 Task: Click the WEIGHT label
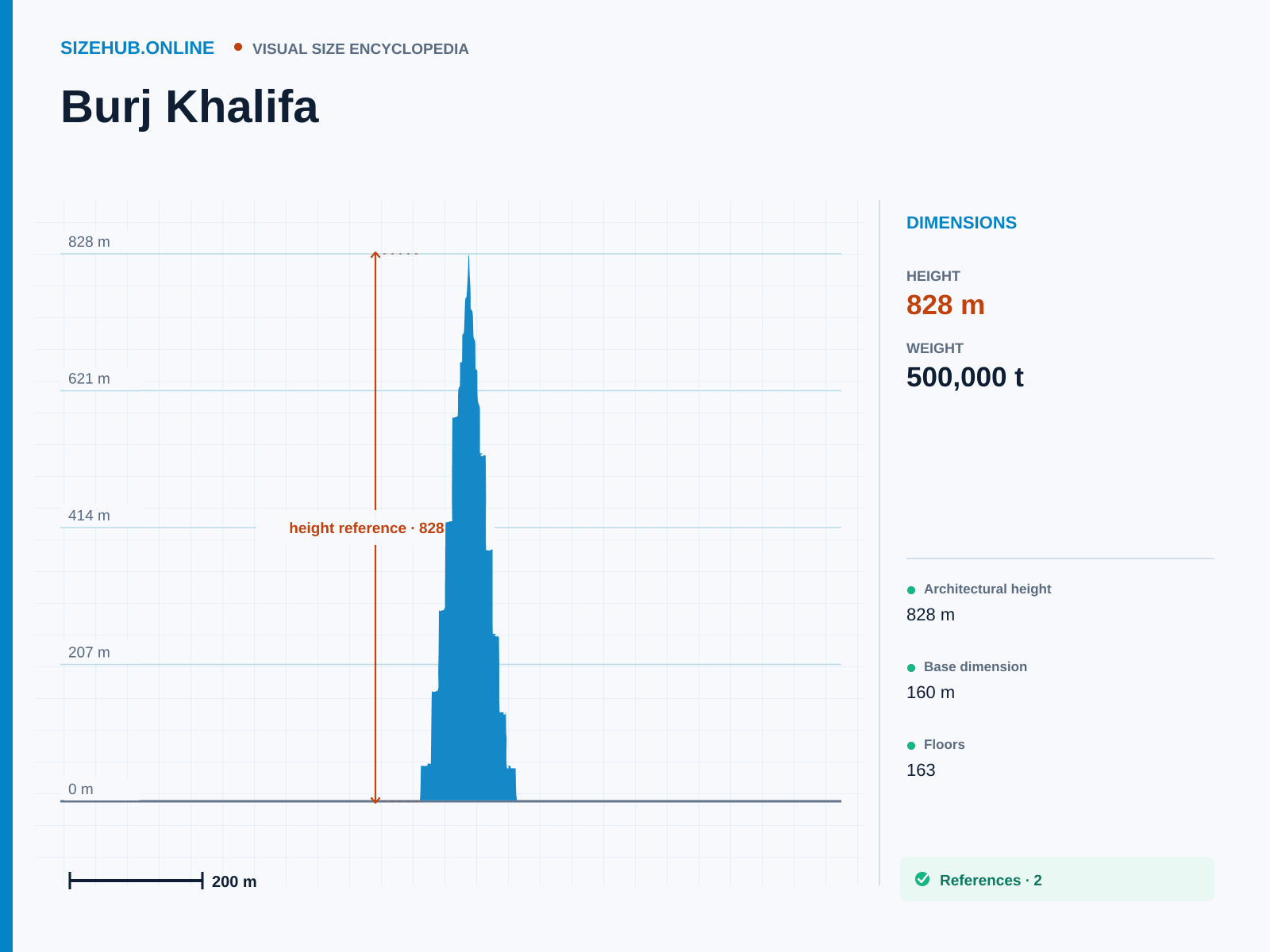click(x=935, y=348)
